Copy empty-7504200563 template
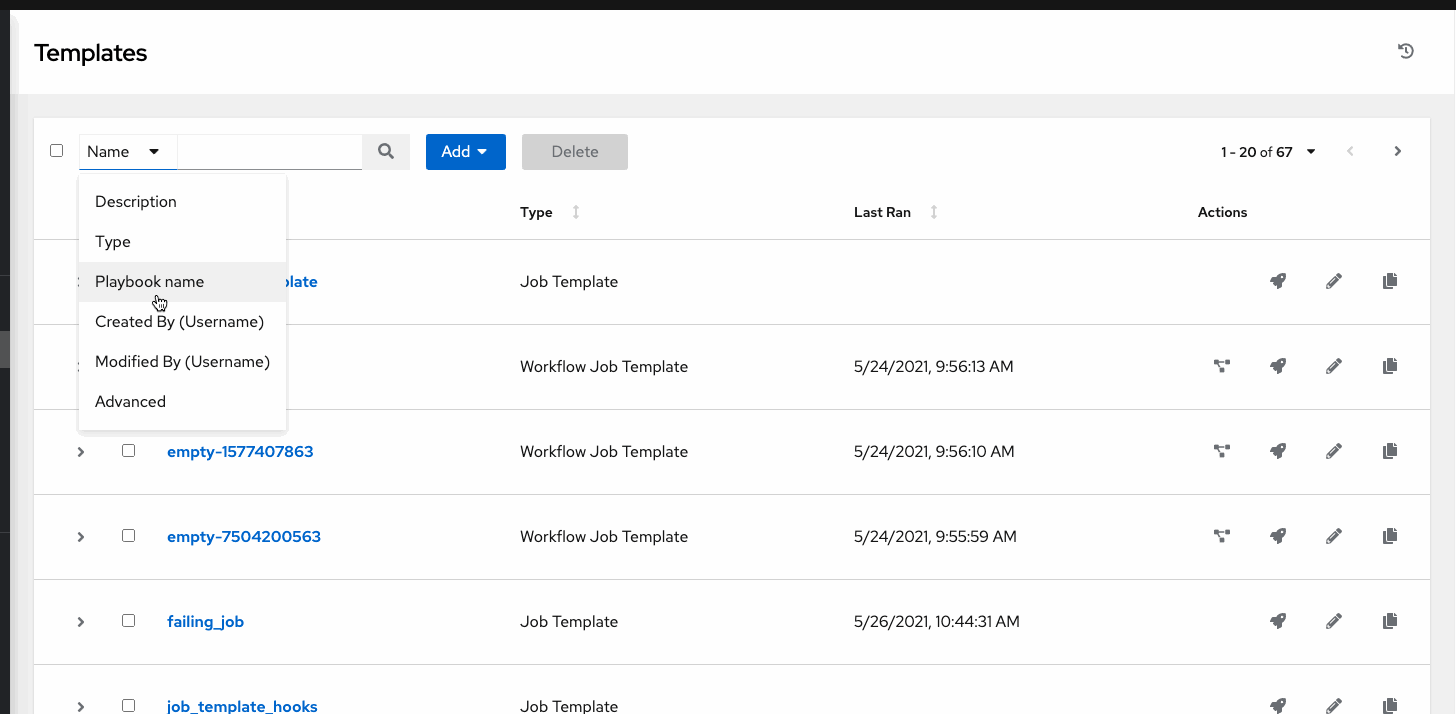1456x714 pixels. pyautogui.click(x=1389, y=537)
